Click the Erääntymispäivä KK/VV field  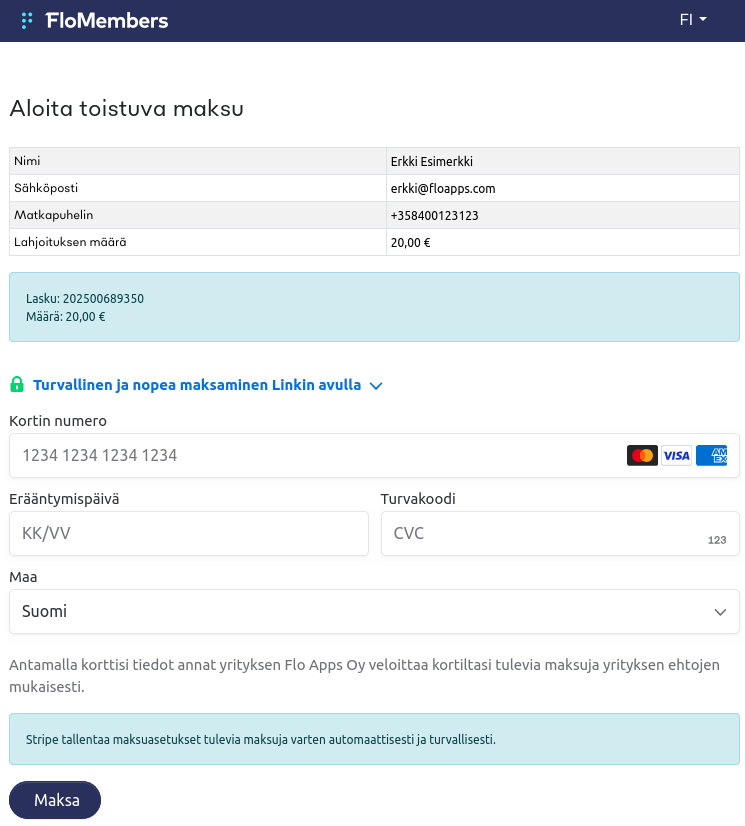188,534
